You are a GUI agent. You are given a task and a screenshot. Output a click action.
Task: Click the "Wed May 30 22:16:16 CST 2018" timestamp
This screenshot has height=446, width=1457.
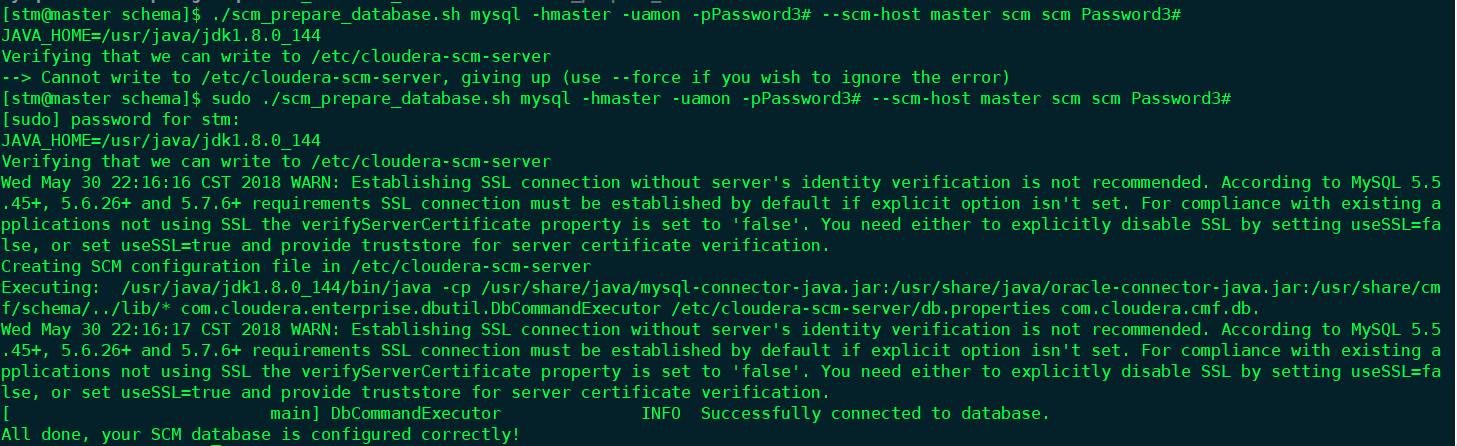pyautogui.click(x=141, y=183)
